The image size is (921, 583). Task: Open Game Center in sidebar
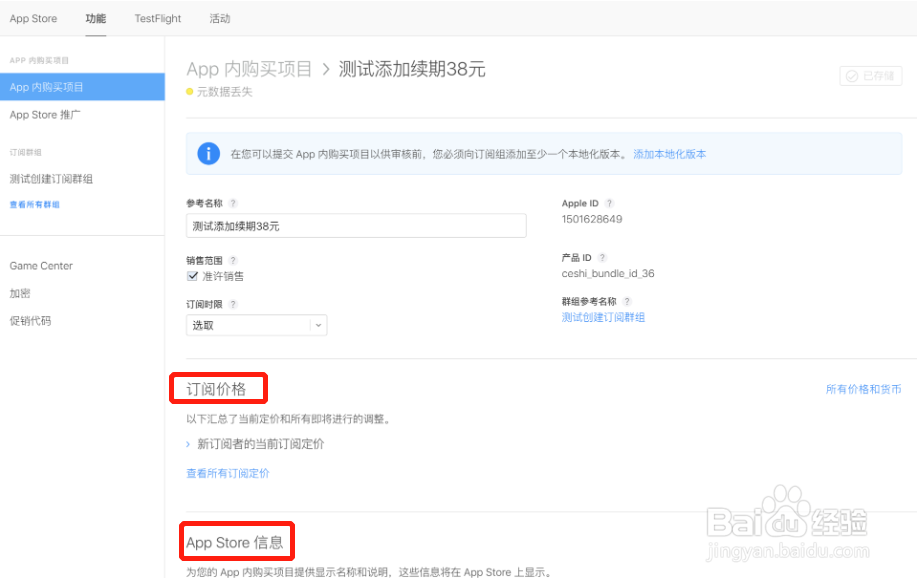(41, 265)
